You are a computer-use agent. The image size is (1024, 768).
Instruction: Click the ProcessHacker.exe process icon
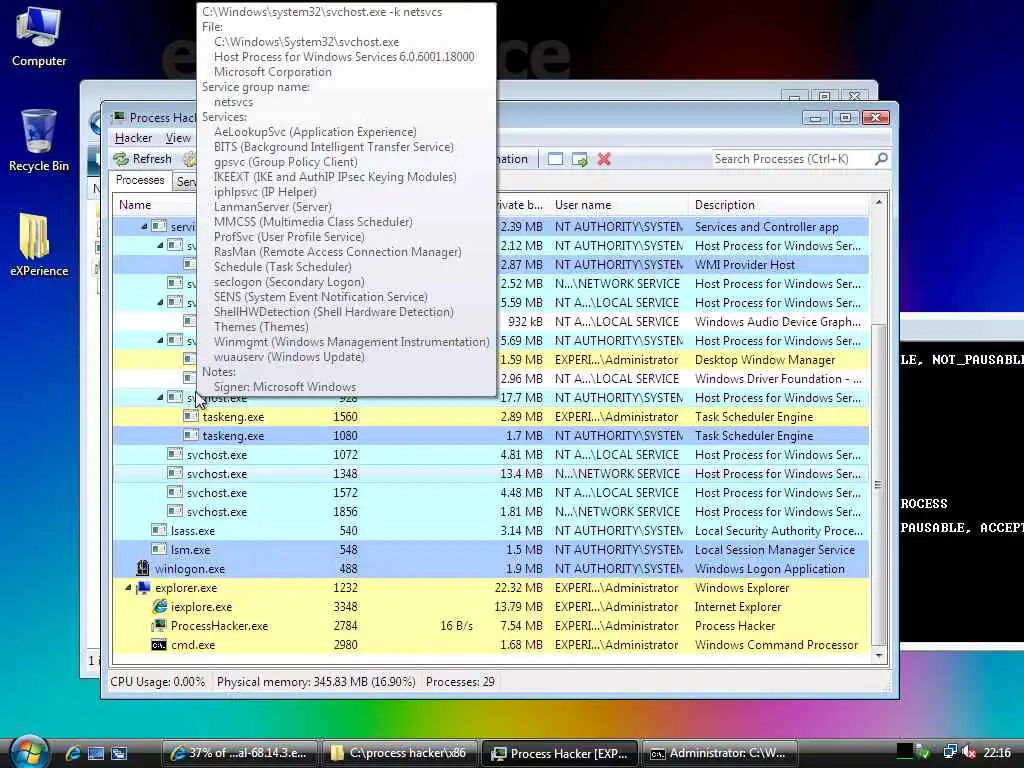159,626
